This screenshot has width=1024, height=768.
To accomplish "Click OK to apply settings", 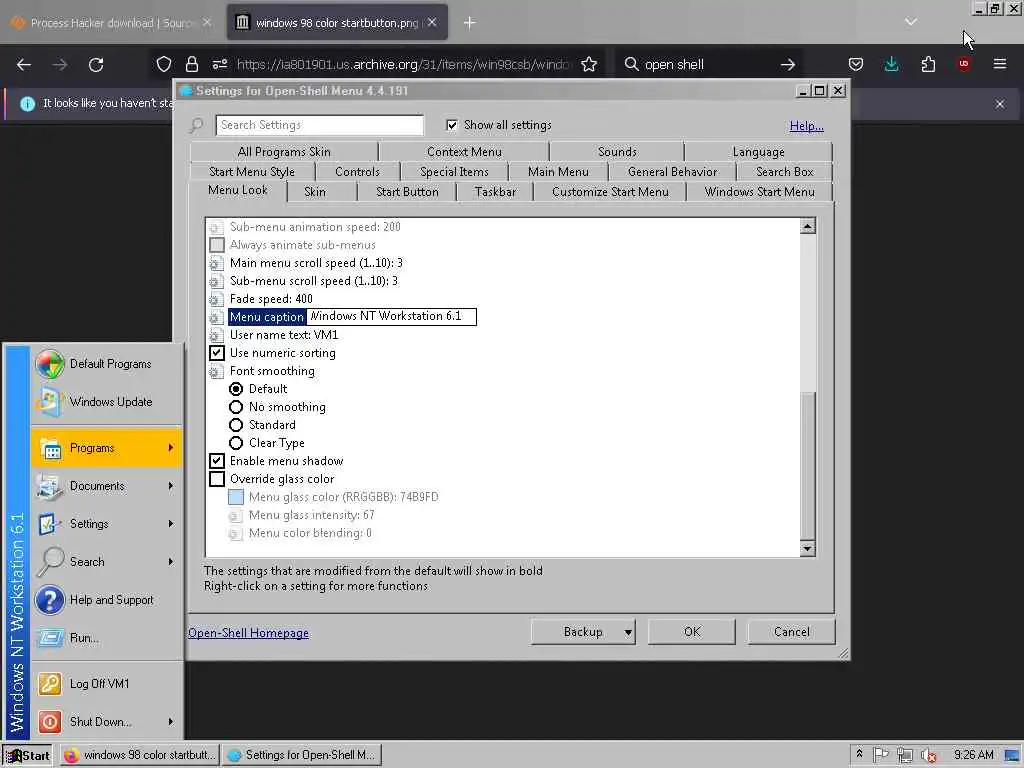I will point(692,632).
